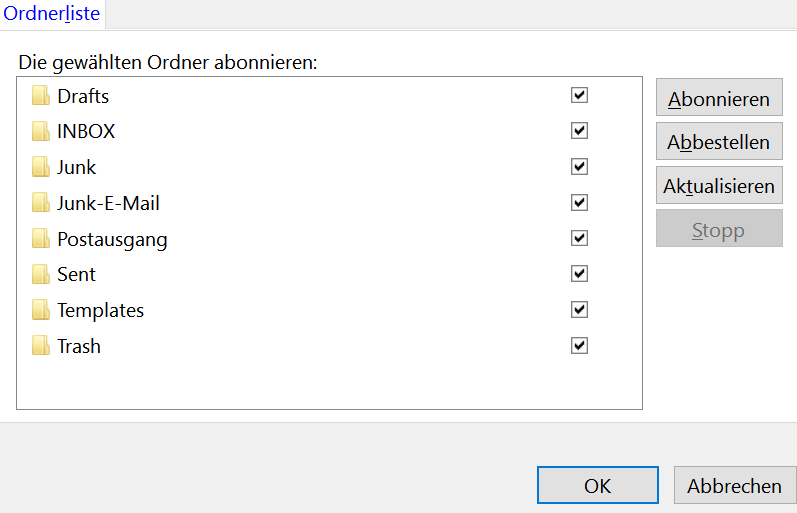The image size is (797, 513).
Task: Click the Drafts folder icon
Action: click(40, 96)
